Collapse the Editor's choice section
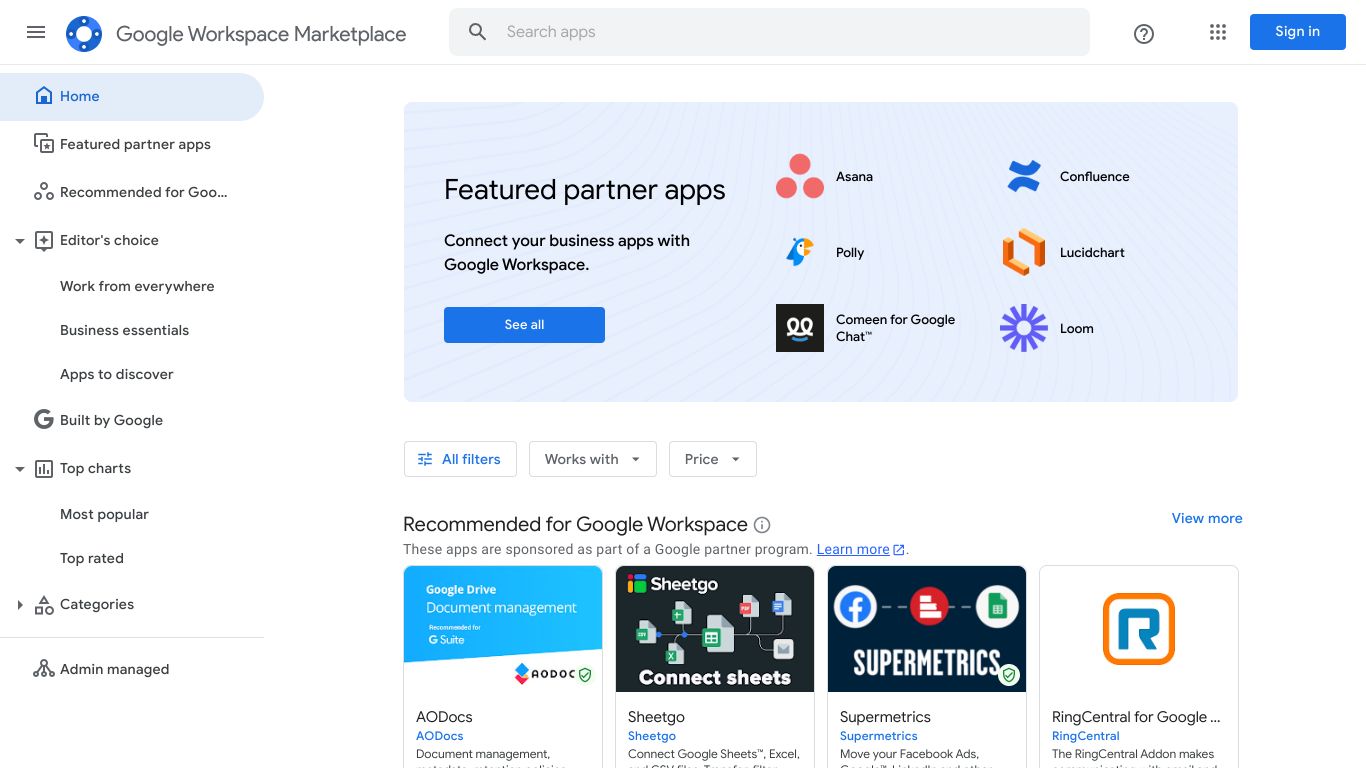This screenshot has height=768, width=1366. (x=19, y=241)
